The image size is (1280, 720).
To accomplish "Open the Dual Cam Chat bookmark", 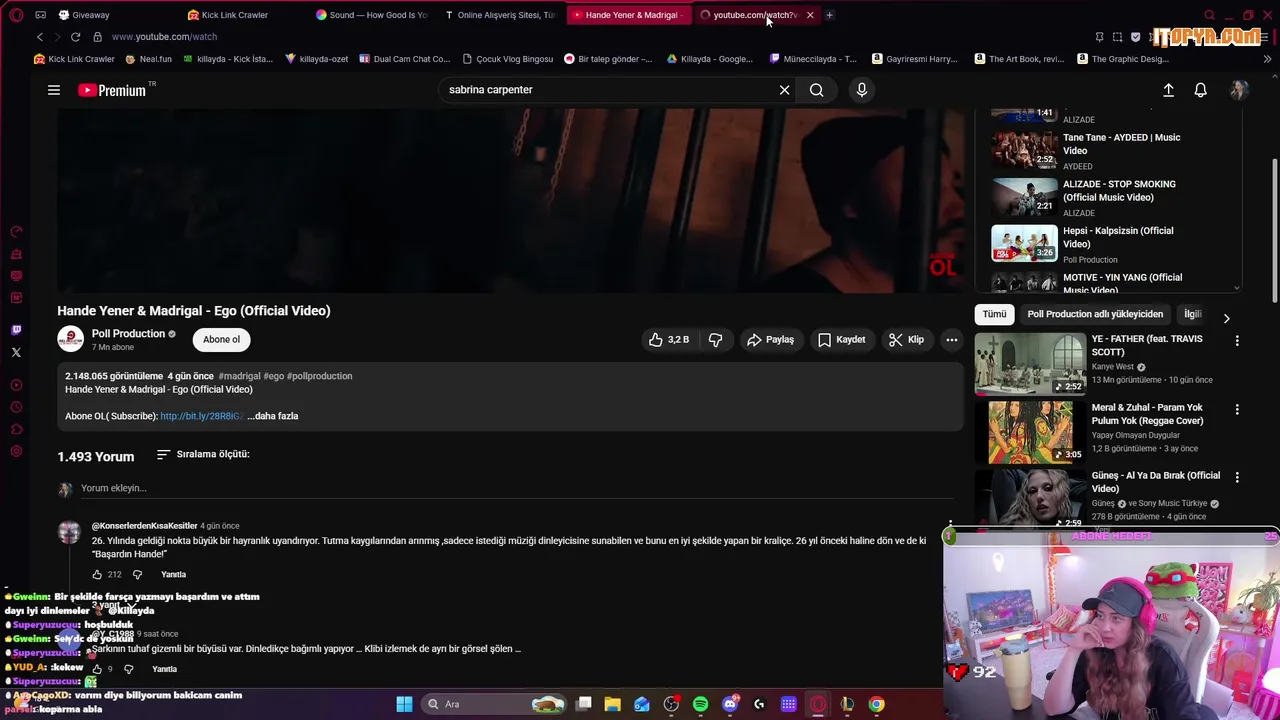I will coord(404,59).
